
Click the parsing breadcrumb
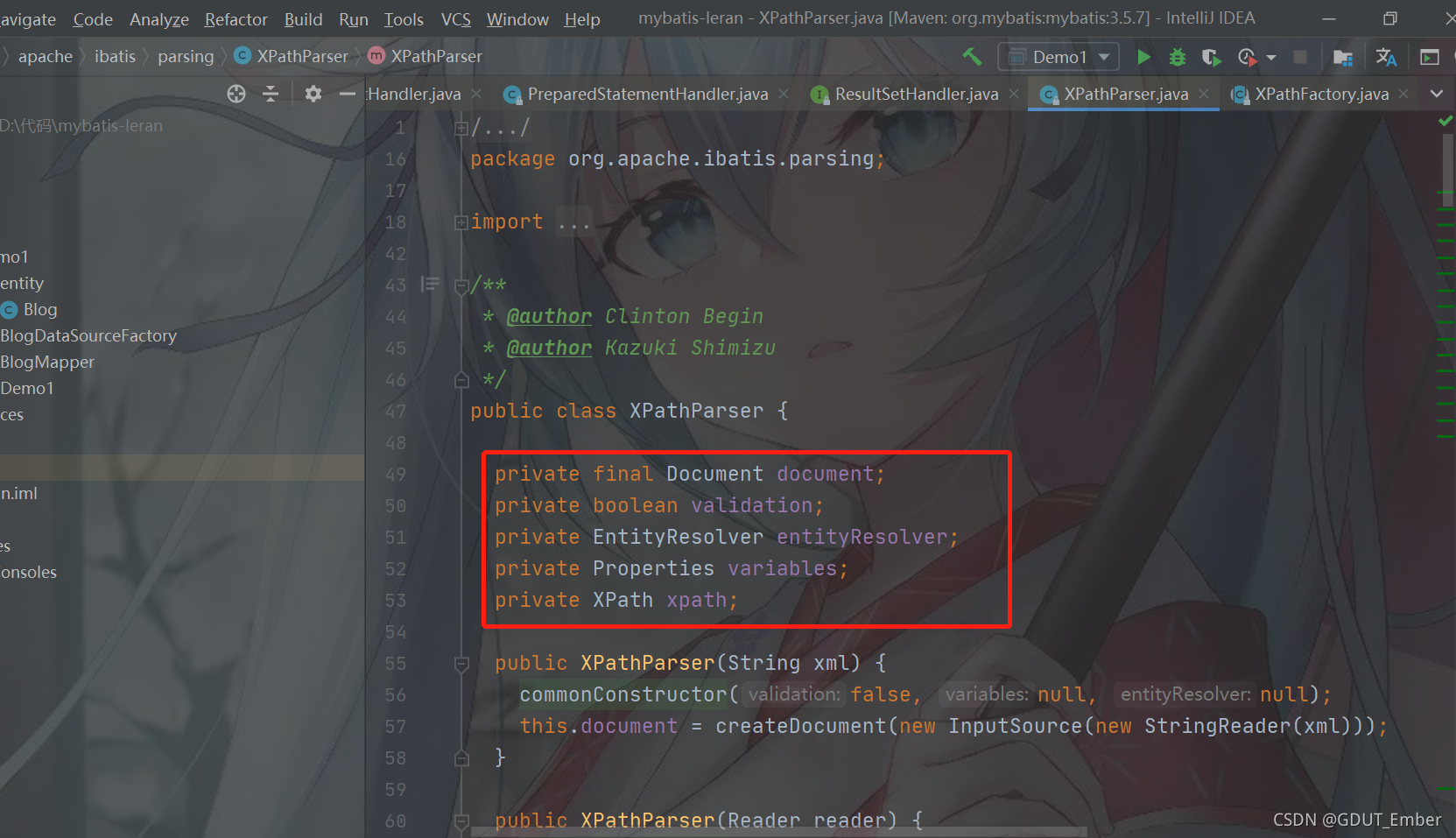186,57
